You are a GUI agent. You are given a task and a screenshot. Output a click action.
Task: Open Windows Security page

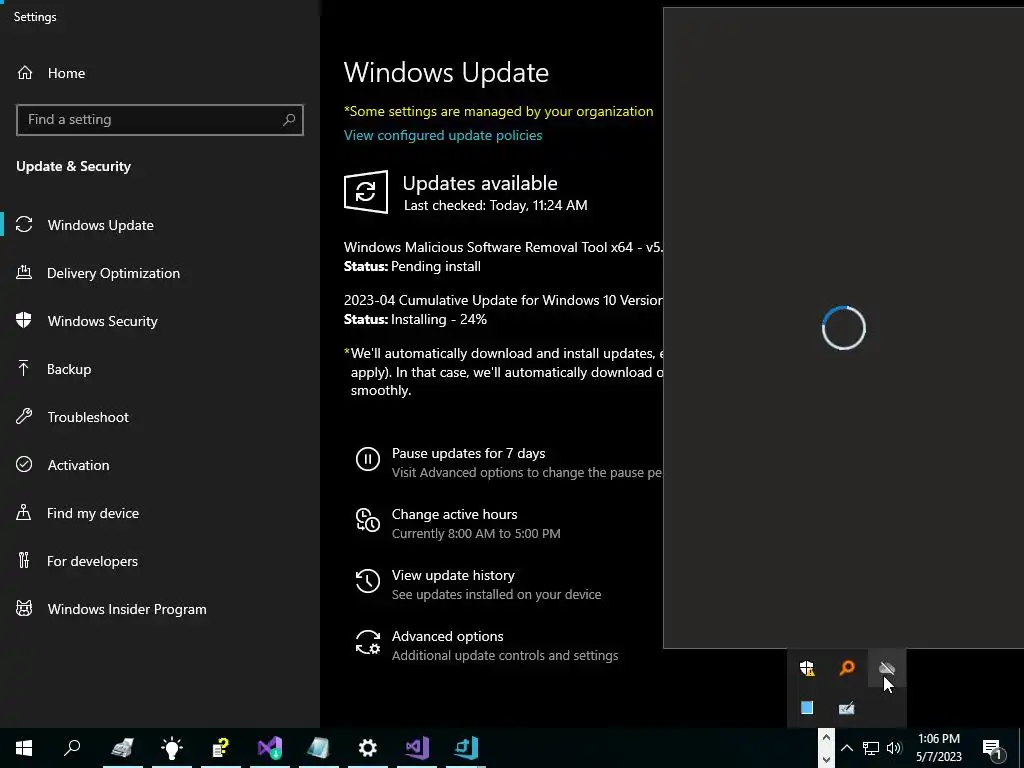point(103,321)
